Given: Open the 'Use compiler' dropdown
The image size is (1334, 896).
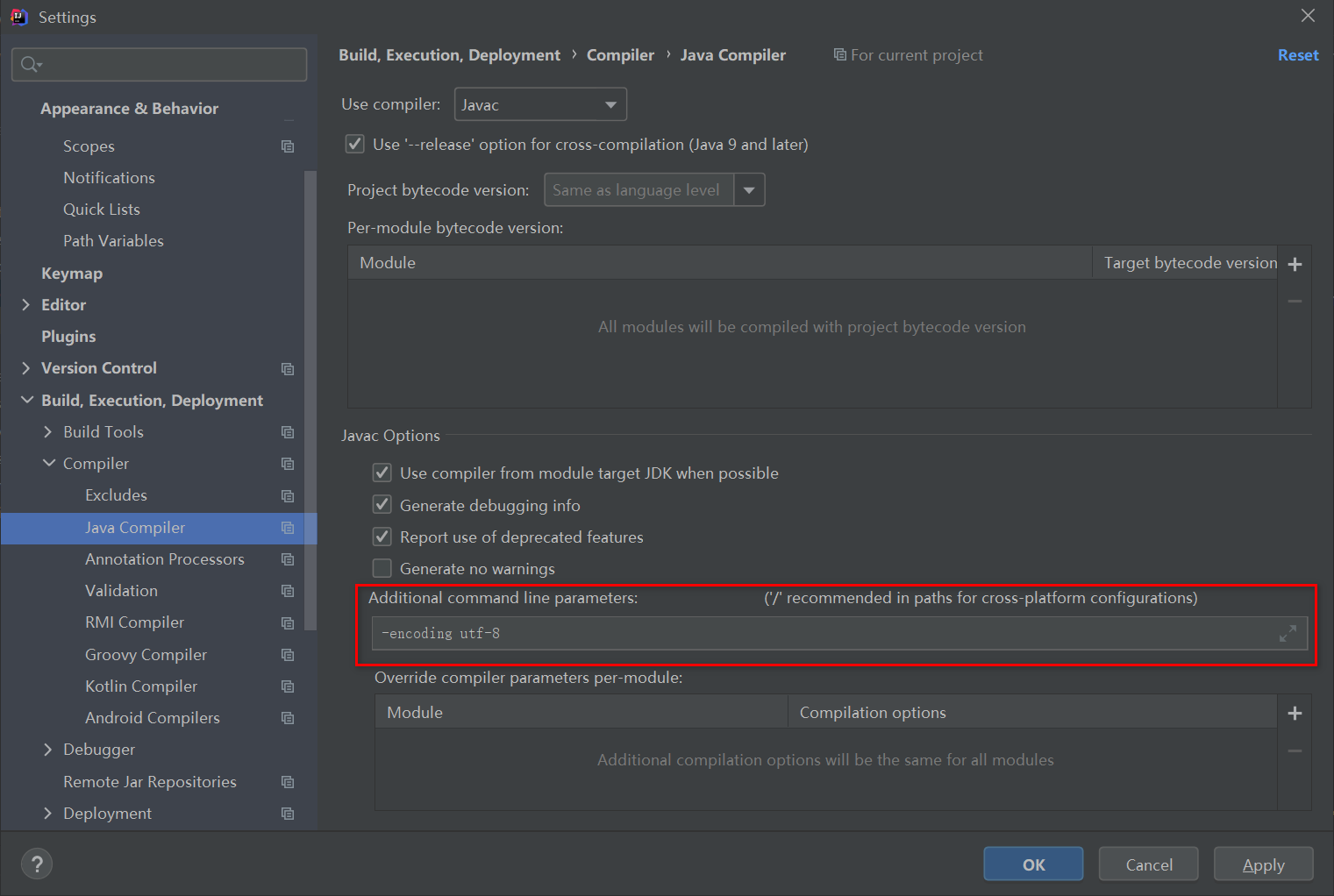Looking at the screenshot, I should (x=610, y=103).
